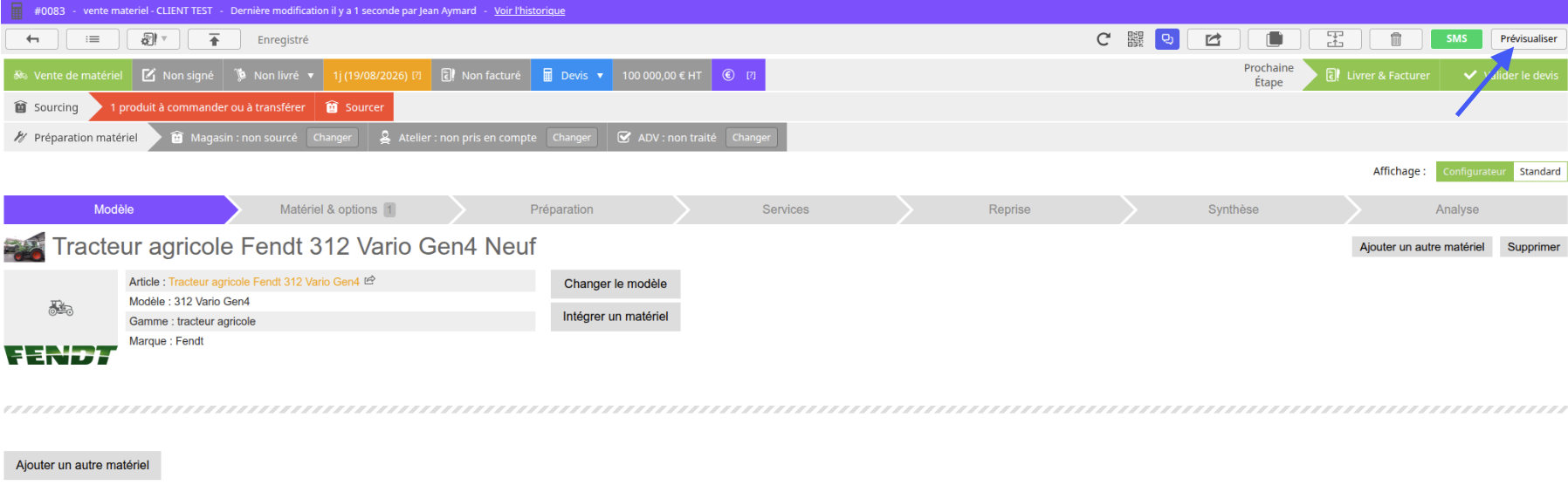Click the Vente de matériel status badge
The image size is (1568, 499).
tap(68, 75)
